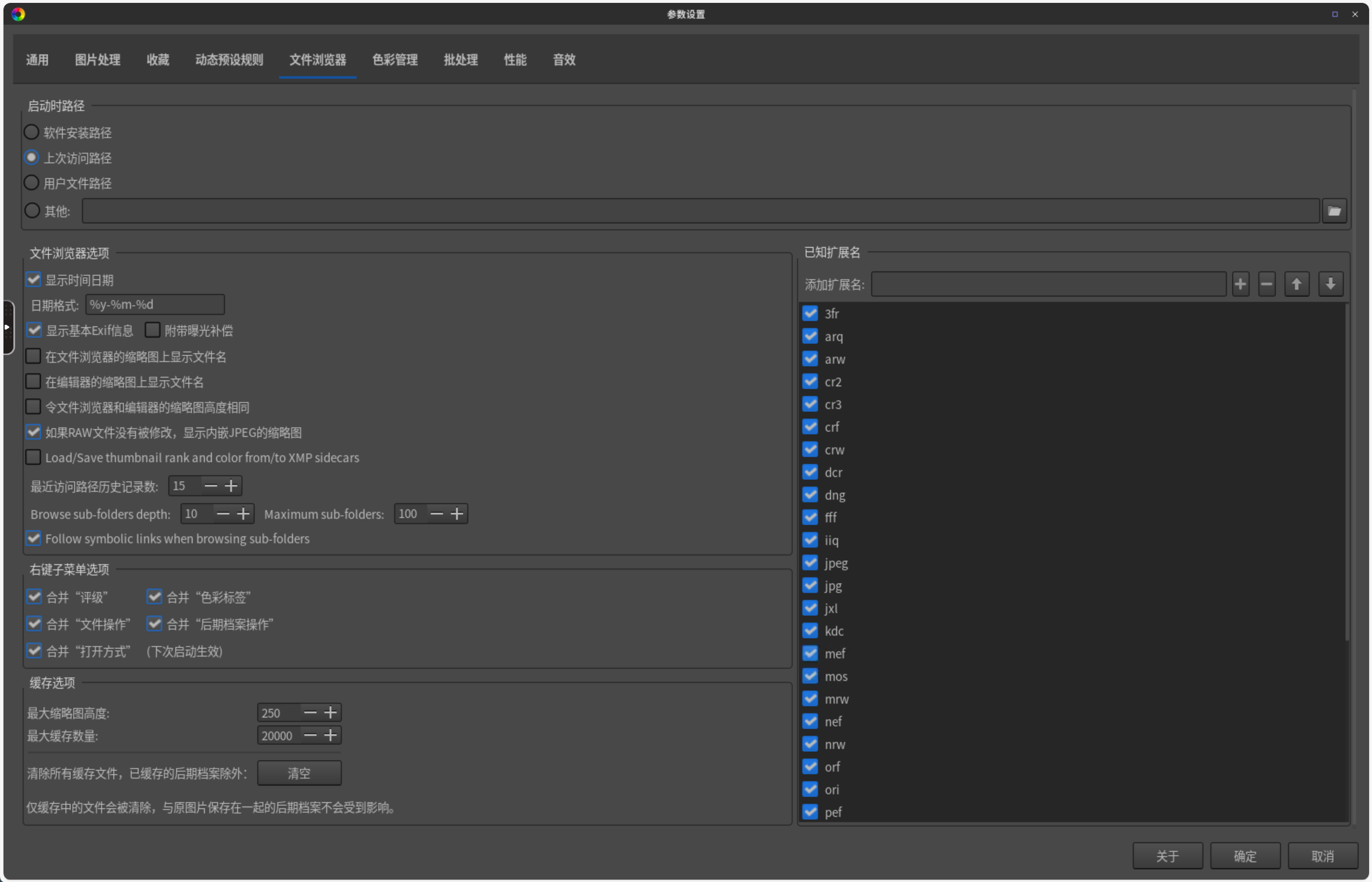Decrease 最大缩略图高度 with minus
Image resolution: width=1372 pixels, height=882 pixels.
310,712
